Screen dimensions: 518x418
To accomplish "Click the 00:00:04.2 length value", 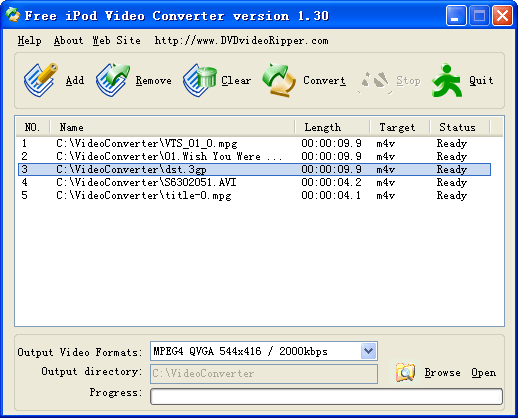I will pos(331,182).
